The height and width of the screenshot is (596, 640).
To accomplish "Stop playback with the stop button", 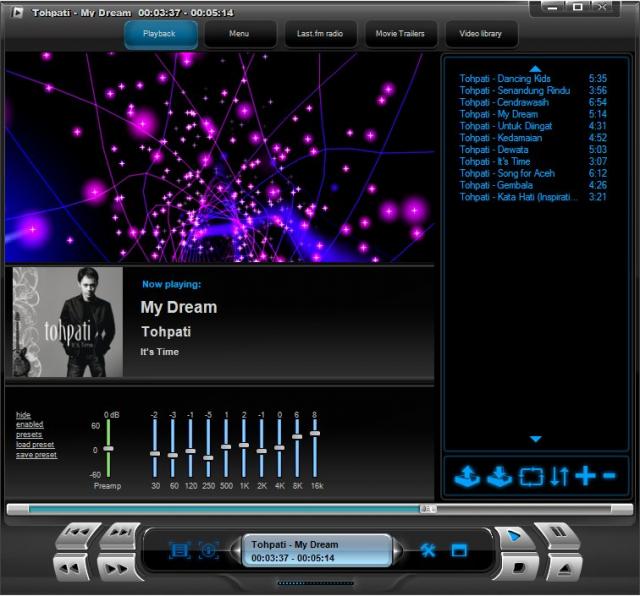I will pos(517,567).
